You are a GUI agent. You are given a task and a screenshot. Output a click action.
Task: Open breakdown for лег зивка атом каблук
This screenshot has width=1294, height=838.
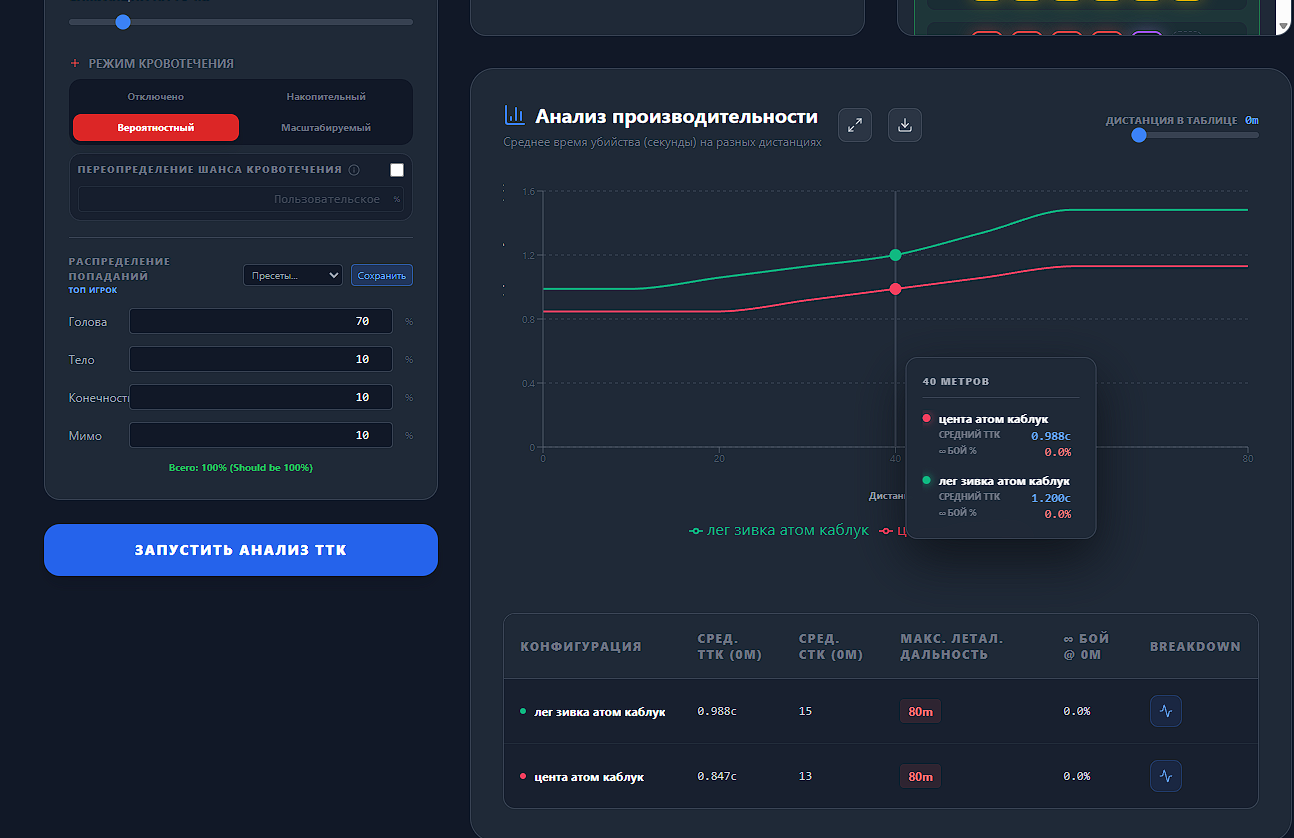click(1166, 711)
